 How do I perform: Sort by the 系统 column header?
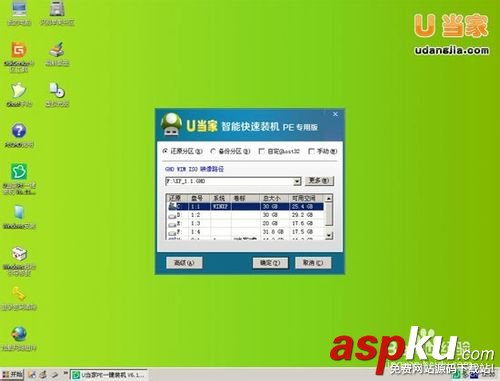[221, 198]
